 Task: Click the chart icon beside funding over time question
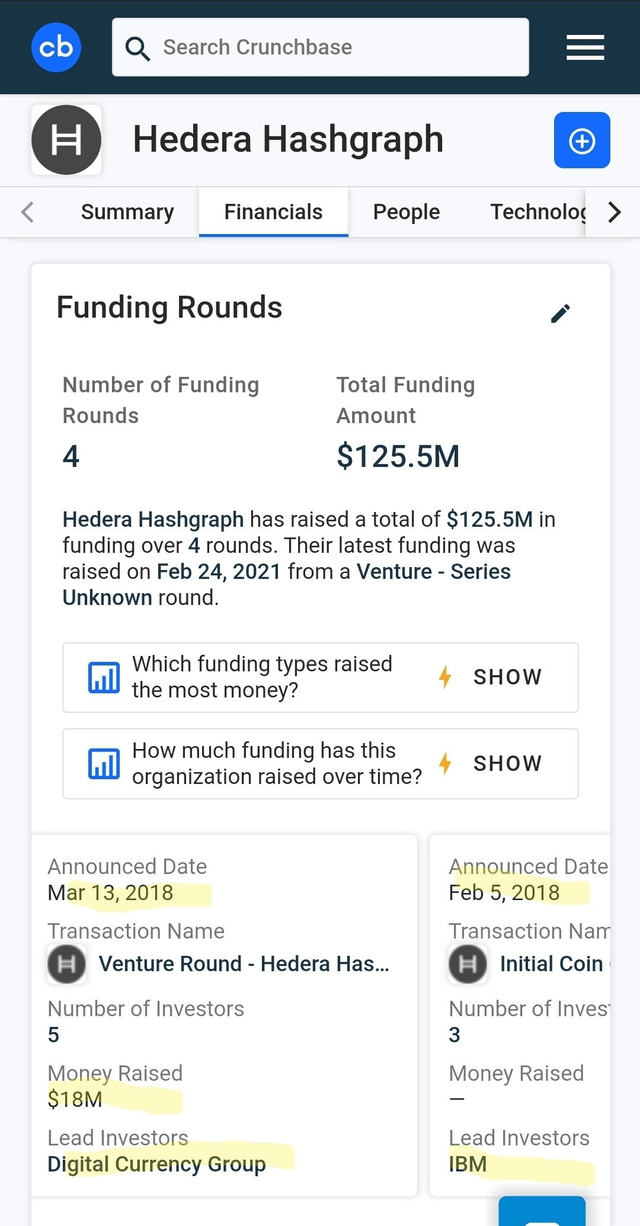tap(104, 764)
